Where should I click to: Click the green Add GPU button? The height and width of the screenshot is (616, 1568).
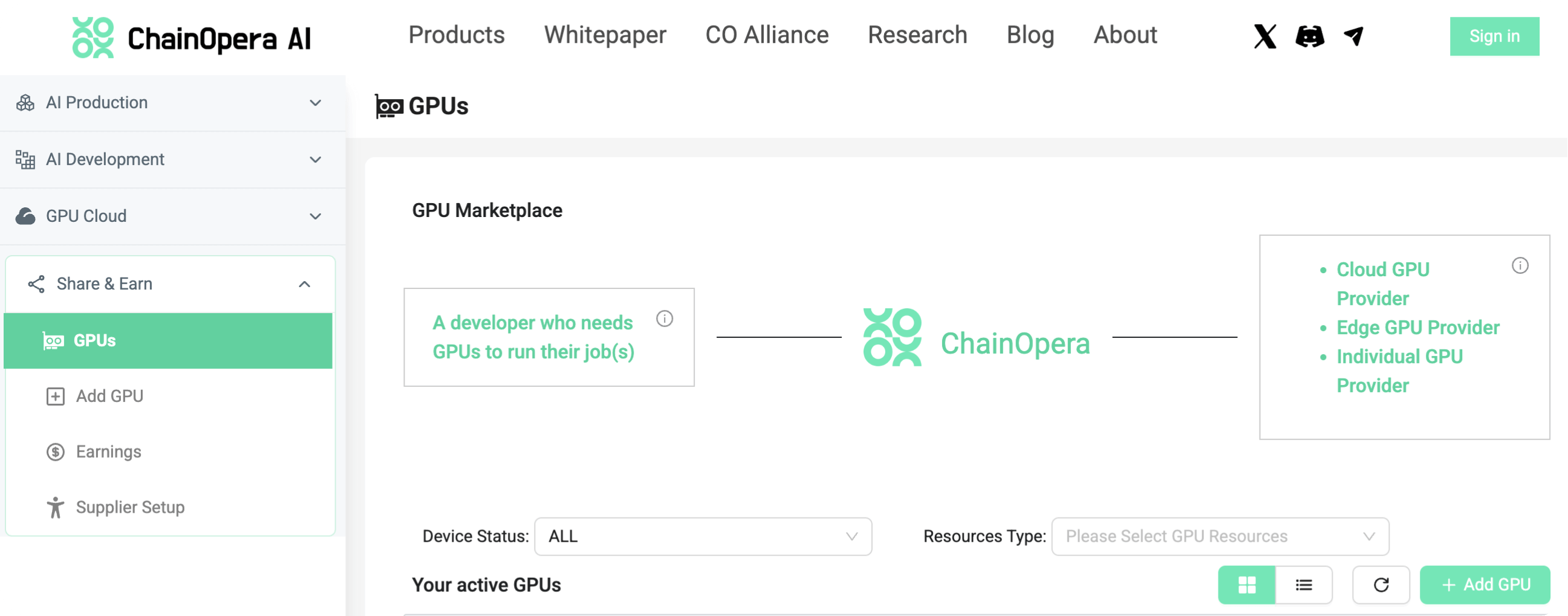click(x=1485, y=585)
